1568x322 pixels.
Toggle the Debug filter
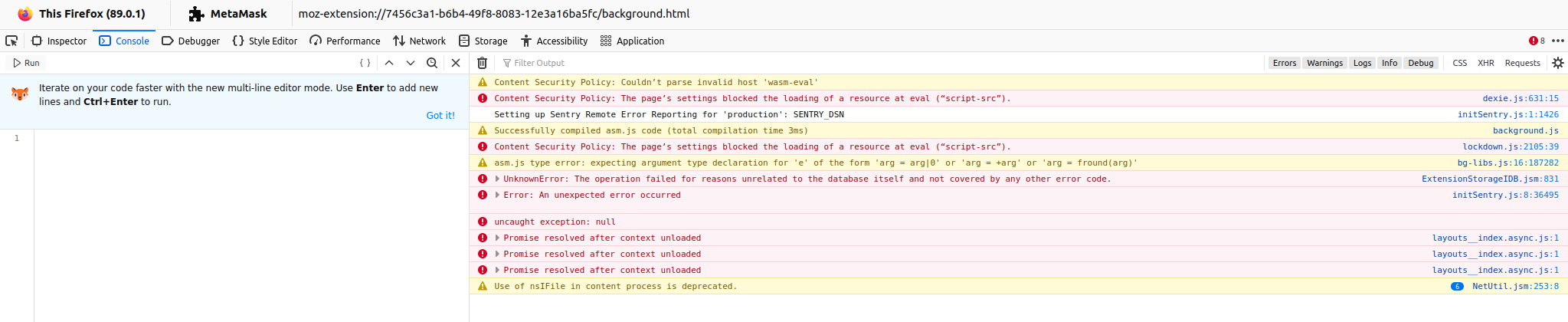(x=1420, y=63)
